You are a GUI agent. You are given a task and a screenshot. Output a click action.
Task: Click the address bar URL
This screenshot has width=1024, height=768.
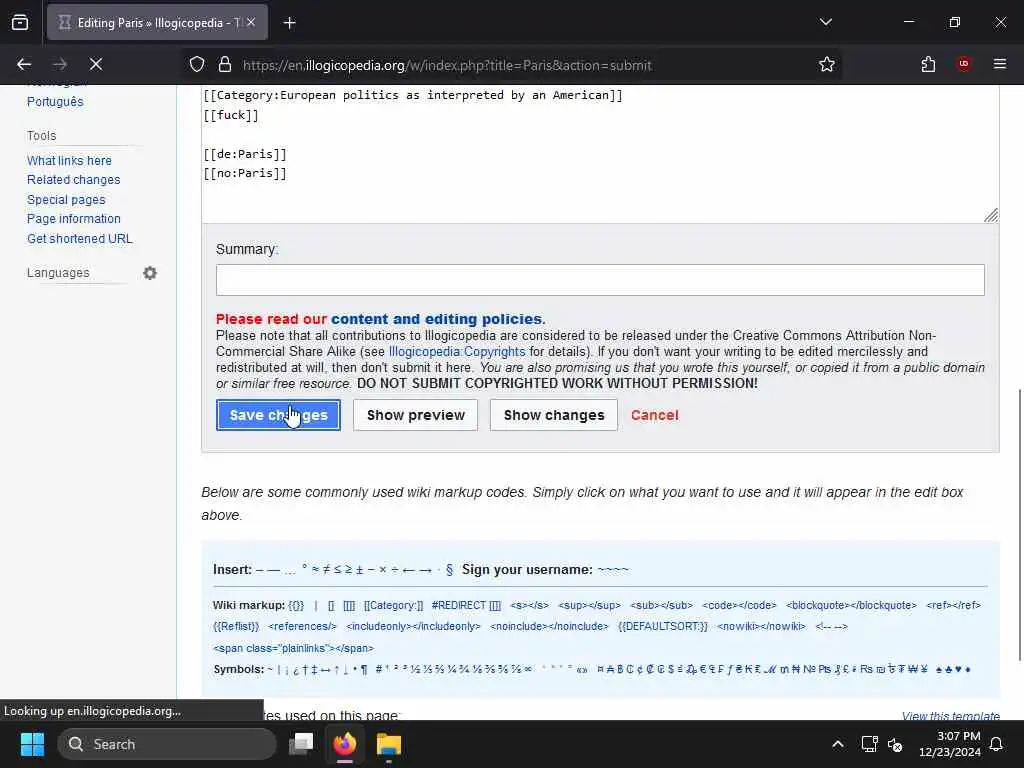point(447,65)
